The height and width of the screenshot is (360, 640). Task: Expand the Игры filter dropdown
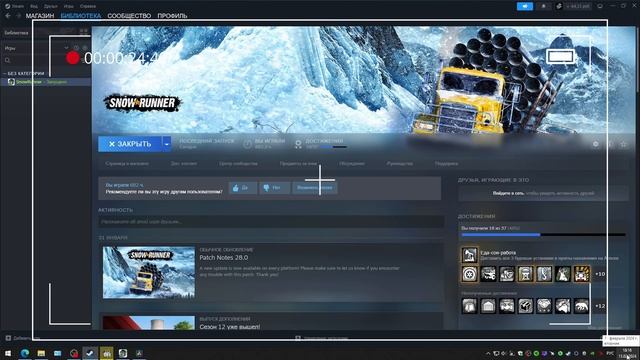(67, 48)
